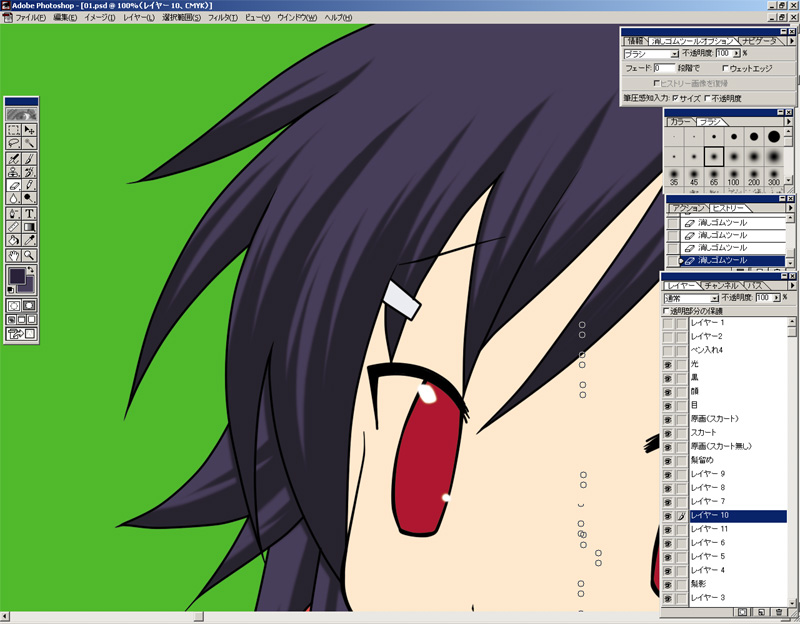Open the history palette flyout menu
This screenshot has height=624, width=800.
[x=790, y=208]
